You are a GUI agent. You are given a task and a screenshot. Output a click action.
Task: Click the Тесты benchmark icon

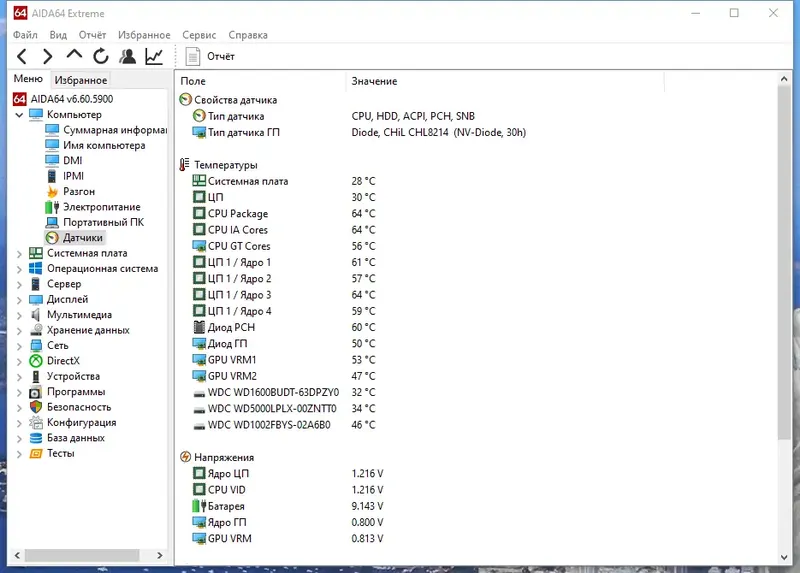(x=36, y=453)
